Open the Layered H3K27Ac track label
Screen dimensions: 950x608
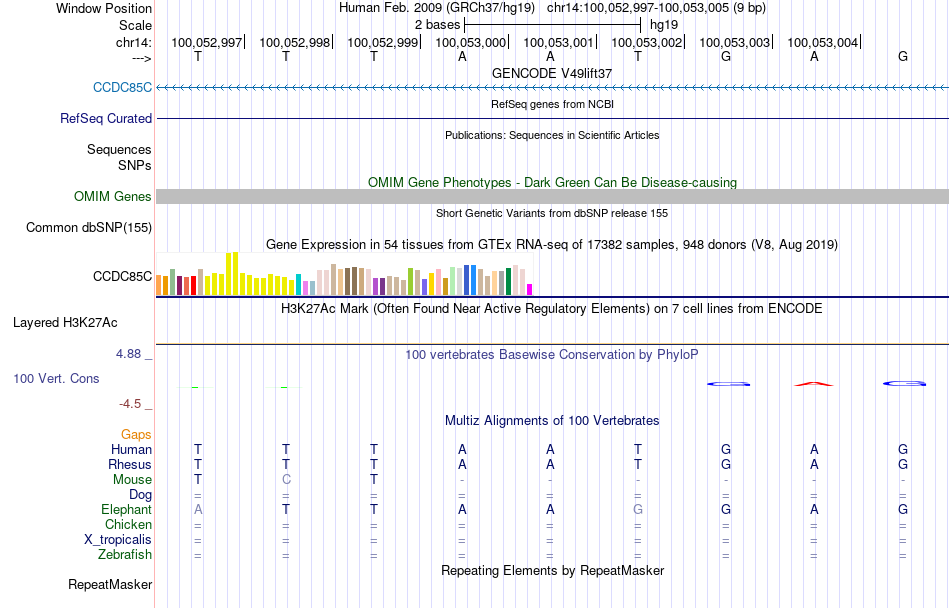click(x=65, y=323)
